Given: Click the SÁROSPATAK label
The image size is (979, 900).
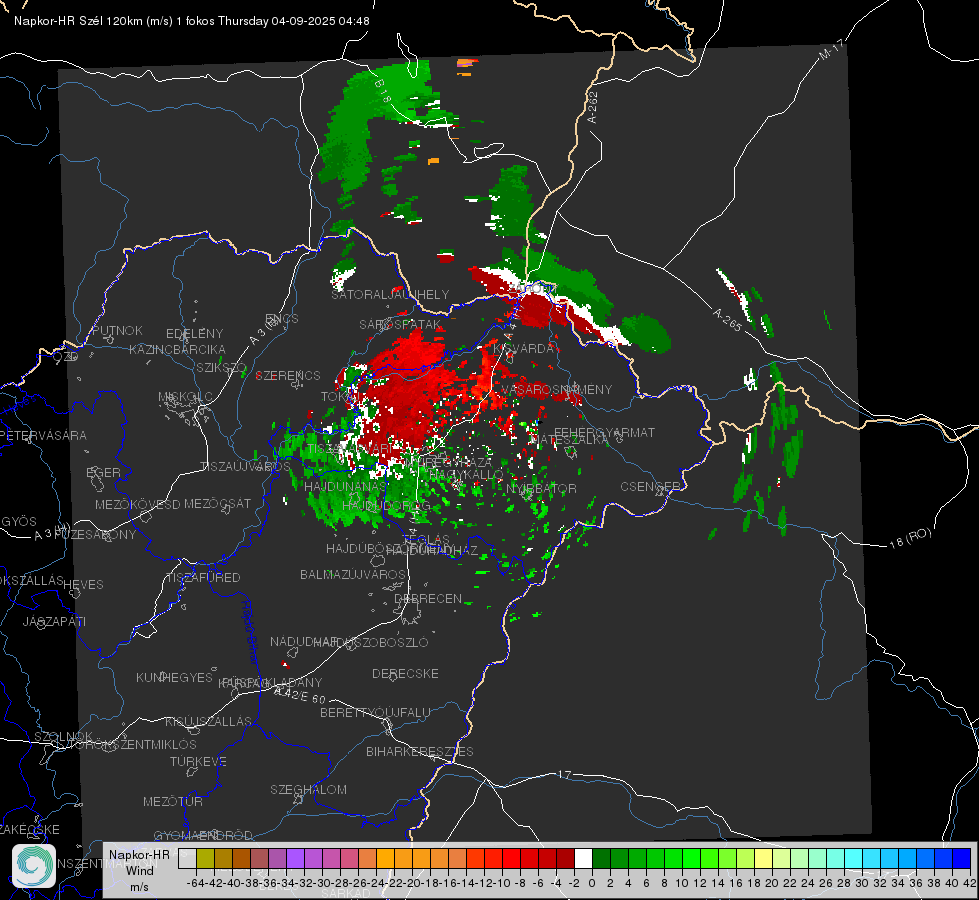Looking at the screenshot, I should point(400,324).
